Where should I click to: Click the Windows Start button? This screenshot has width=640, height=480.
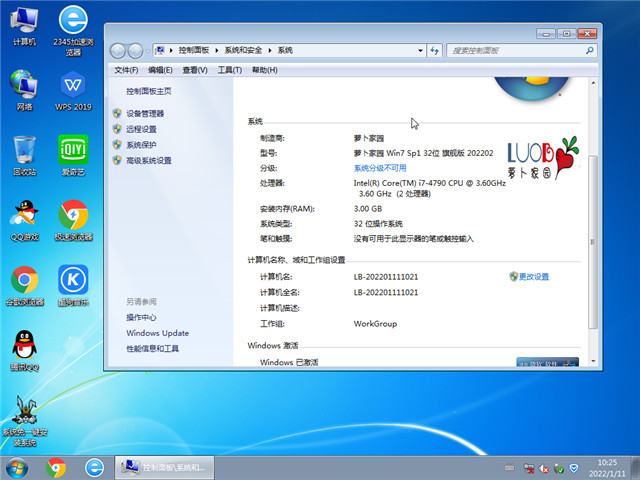tap(17, 468)
